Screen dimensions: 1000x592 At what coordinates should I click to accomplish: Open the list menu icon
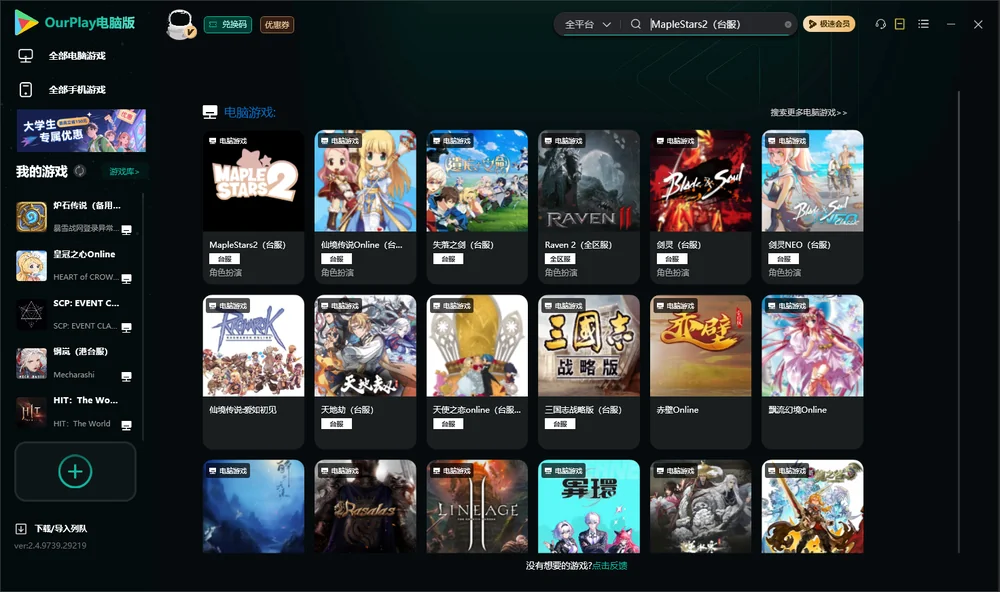(923, 24)
